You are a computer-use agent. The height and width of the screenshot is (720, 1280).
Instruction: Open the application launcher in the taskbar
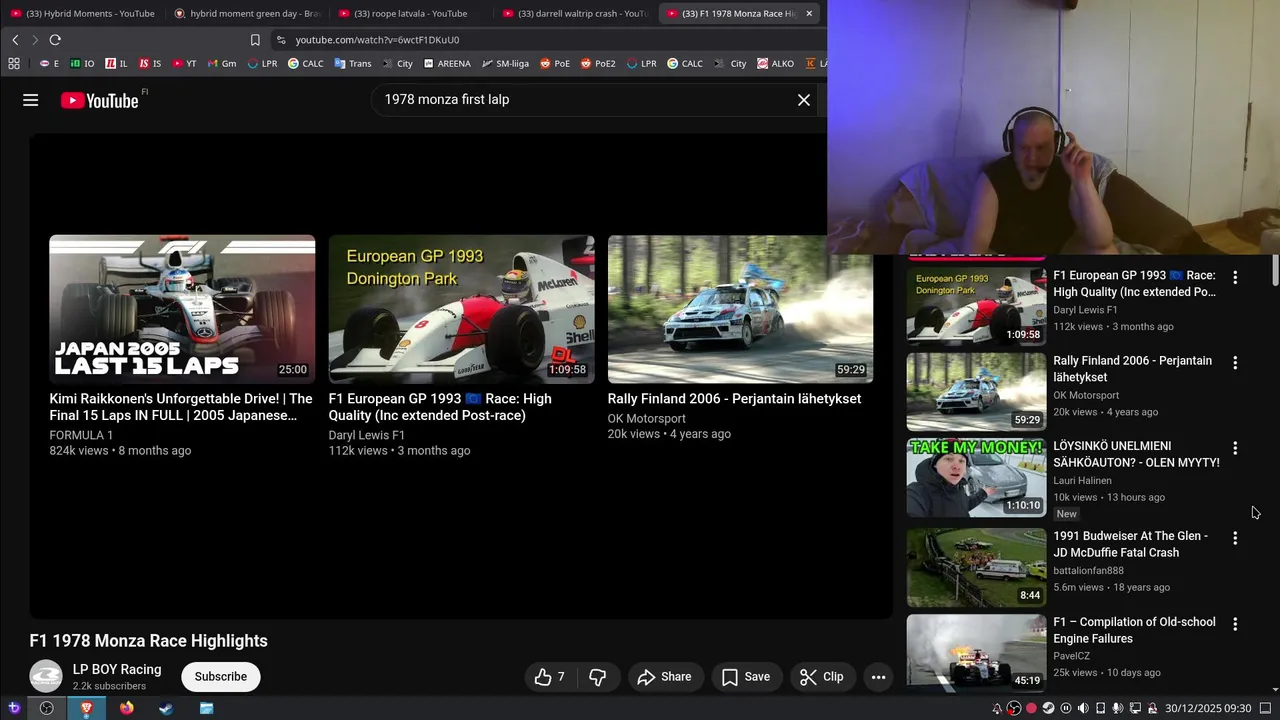(13, 708)
